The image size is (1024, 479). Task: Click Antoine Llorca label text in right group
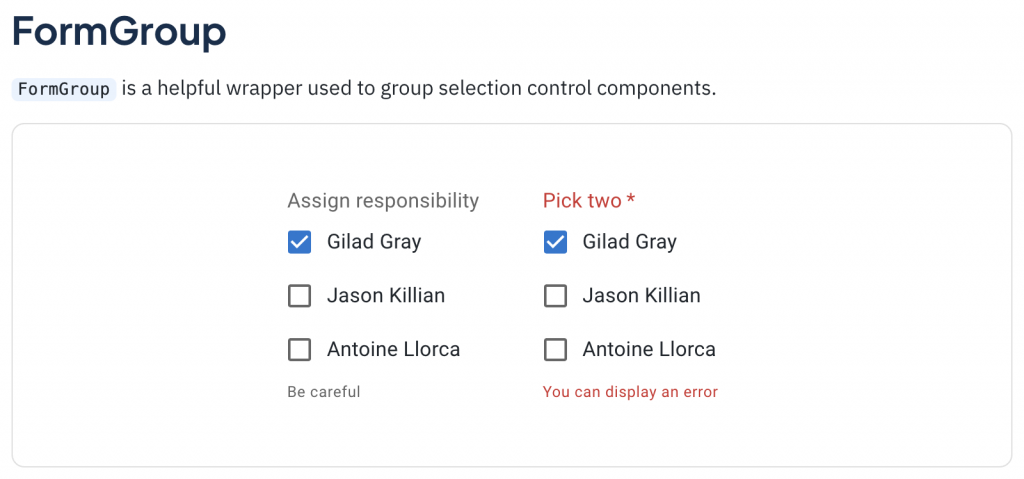pyautogui.click(x=649, y=350)
